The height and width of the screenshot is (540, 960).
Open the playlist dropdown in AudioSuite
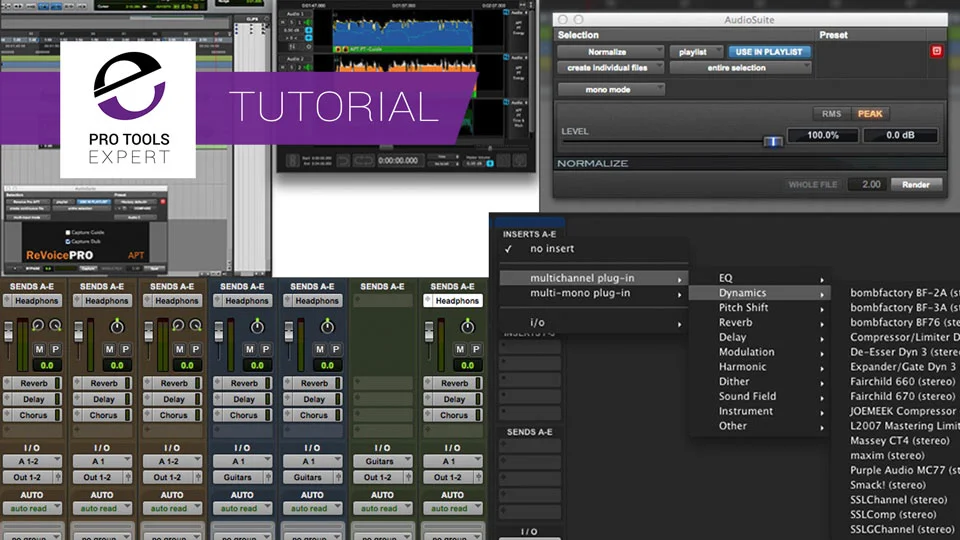696,52
